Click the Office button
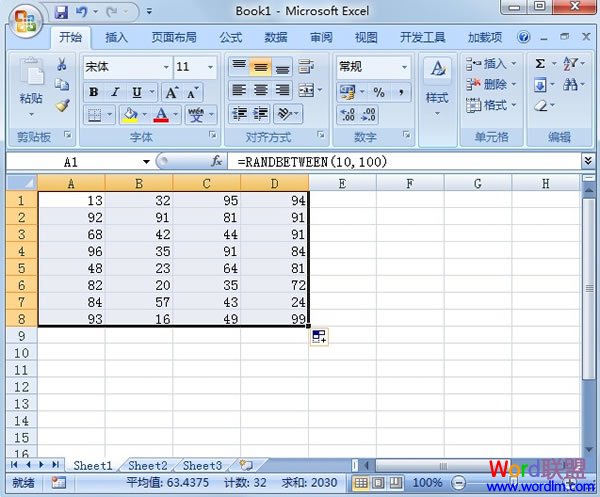This screenshot has width=600, height=497. [x=25, y=19]
